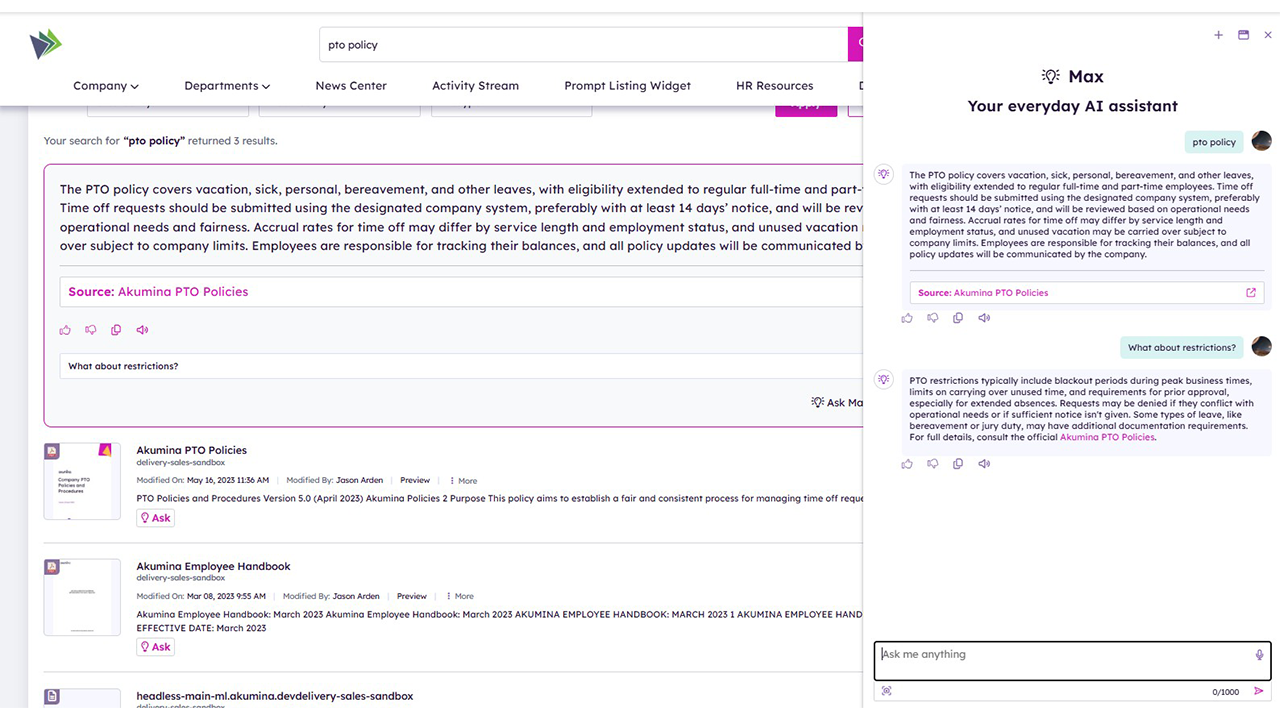Click the document icon on the headless-main-ml result
Image resolution: width=1280 pixels, height=720 pixels.
click(52, 696)
